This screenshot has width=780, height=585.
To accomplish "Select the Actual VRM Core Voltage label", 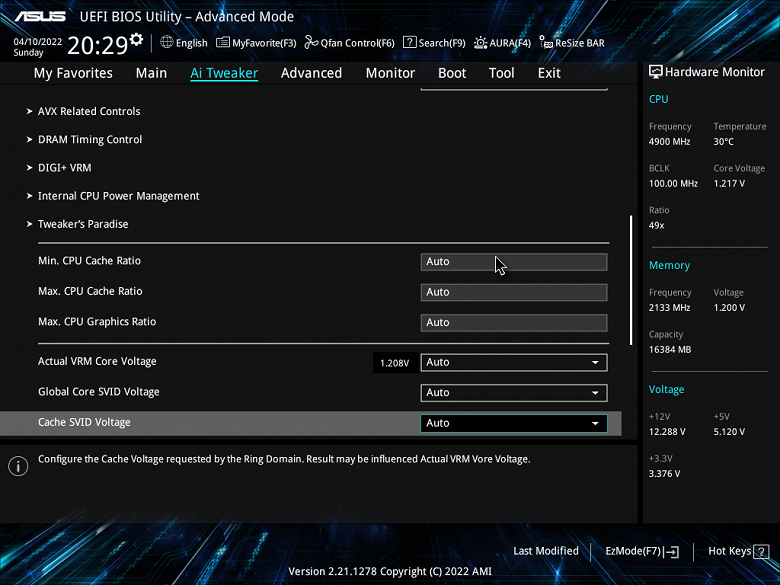I will tap(97, 362).
